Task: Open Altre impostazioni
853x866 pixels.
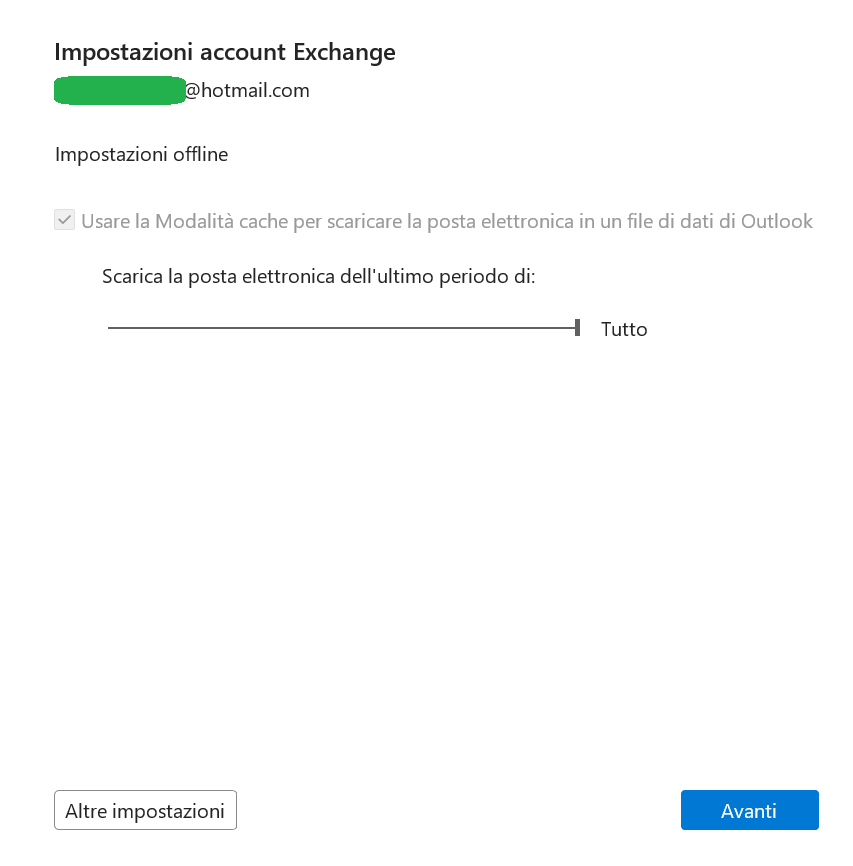Action: click(x=145, y=810)
